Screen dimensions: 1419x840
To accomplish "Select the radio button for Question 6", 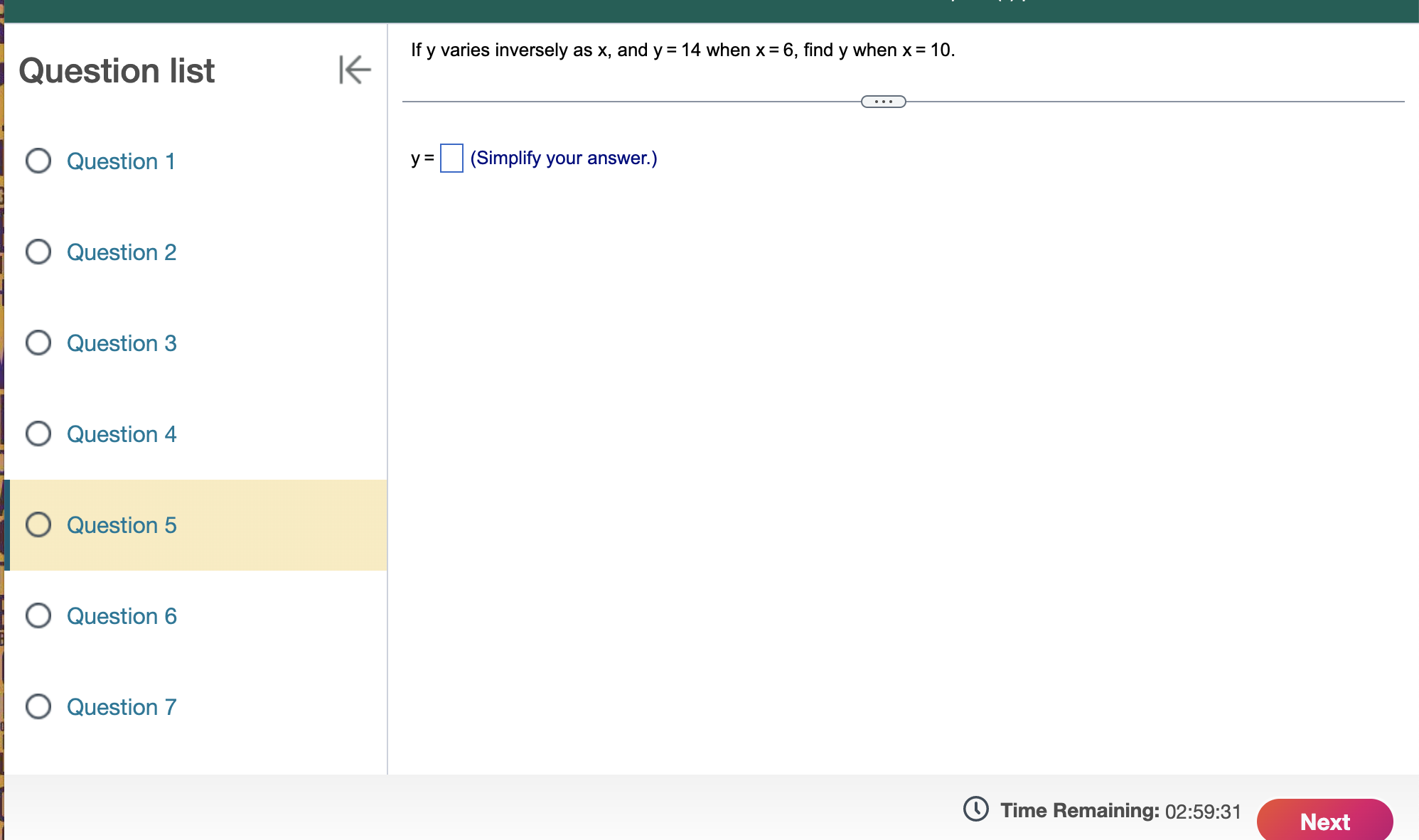I will pos(39,616).
